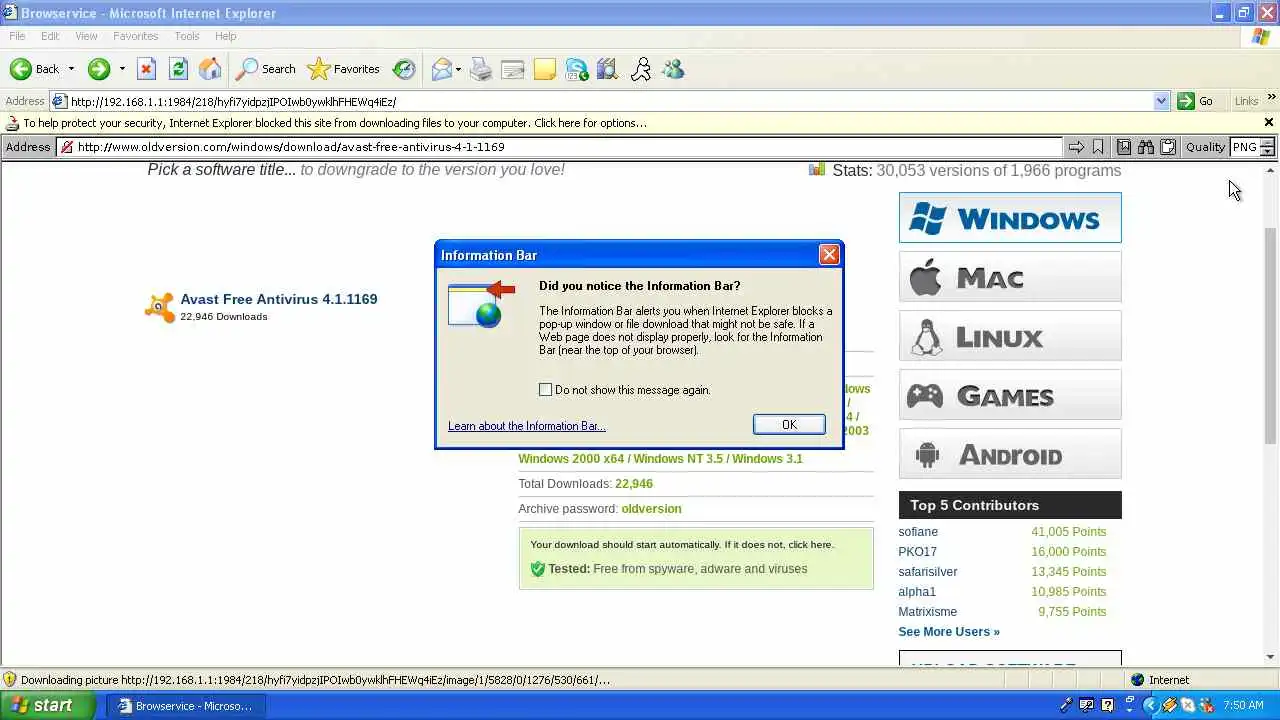The width and height of the screenshot is (1280, 720).
Task: Expand the Links toolbar chevron
Action: click(1272, 98)
